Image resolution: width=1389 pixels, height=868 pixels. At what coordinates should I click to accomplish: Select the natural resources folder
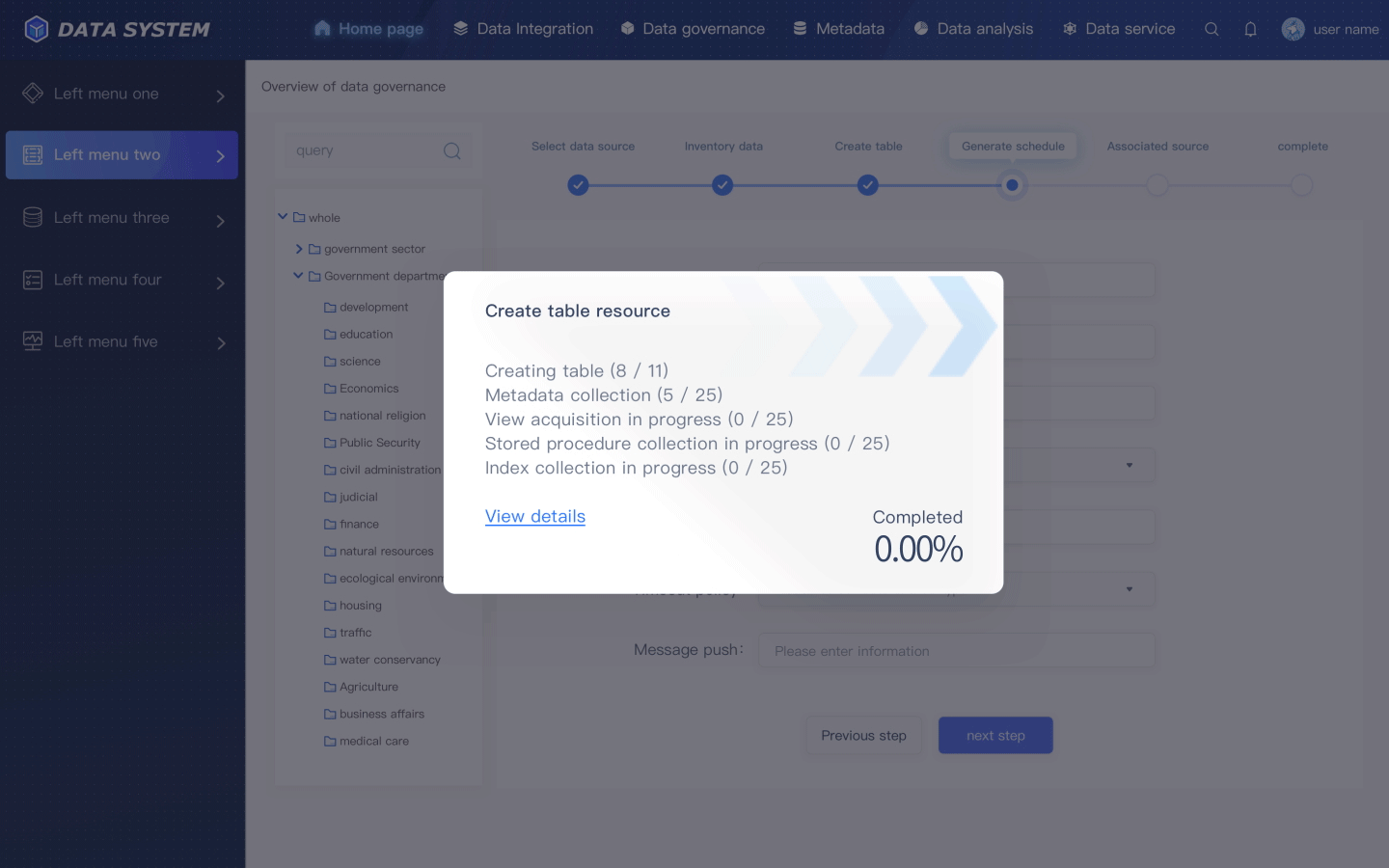click(x=379, y=552)
